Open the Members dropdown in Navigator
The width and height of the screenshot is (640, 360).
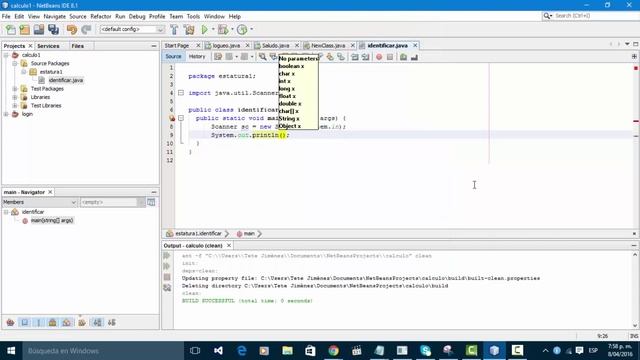click(39, 202)
